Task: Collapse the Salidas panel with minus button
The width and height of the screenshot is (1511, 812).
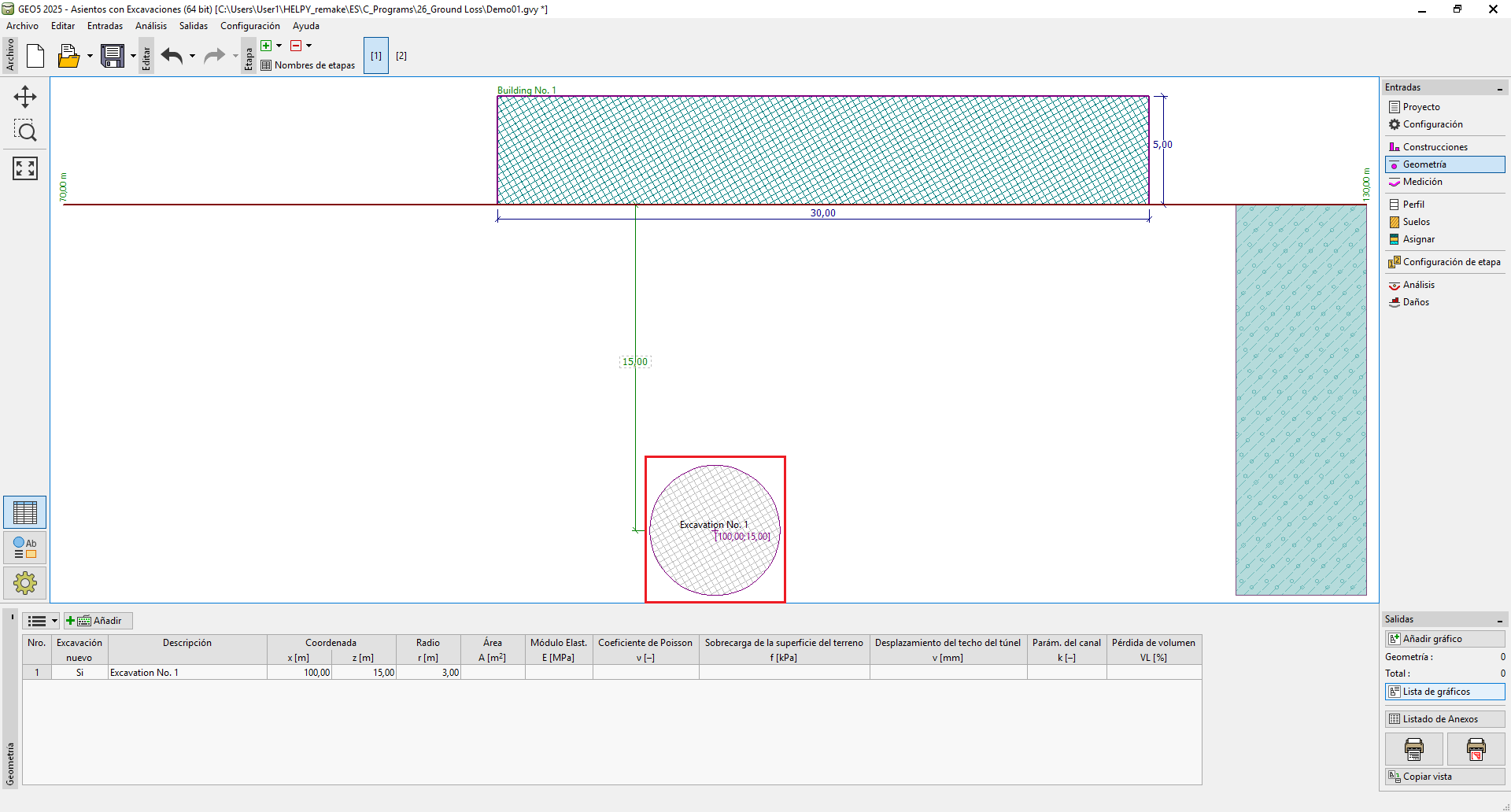Action: (1500, 620)
